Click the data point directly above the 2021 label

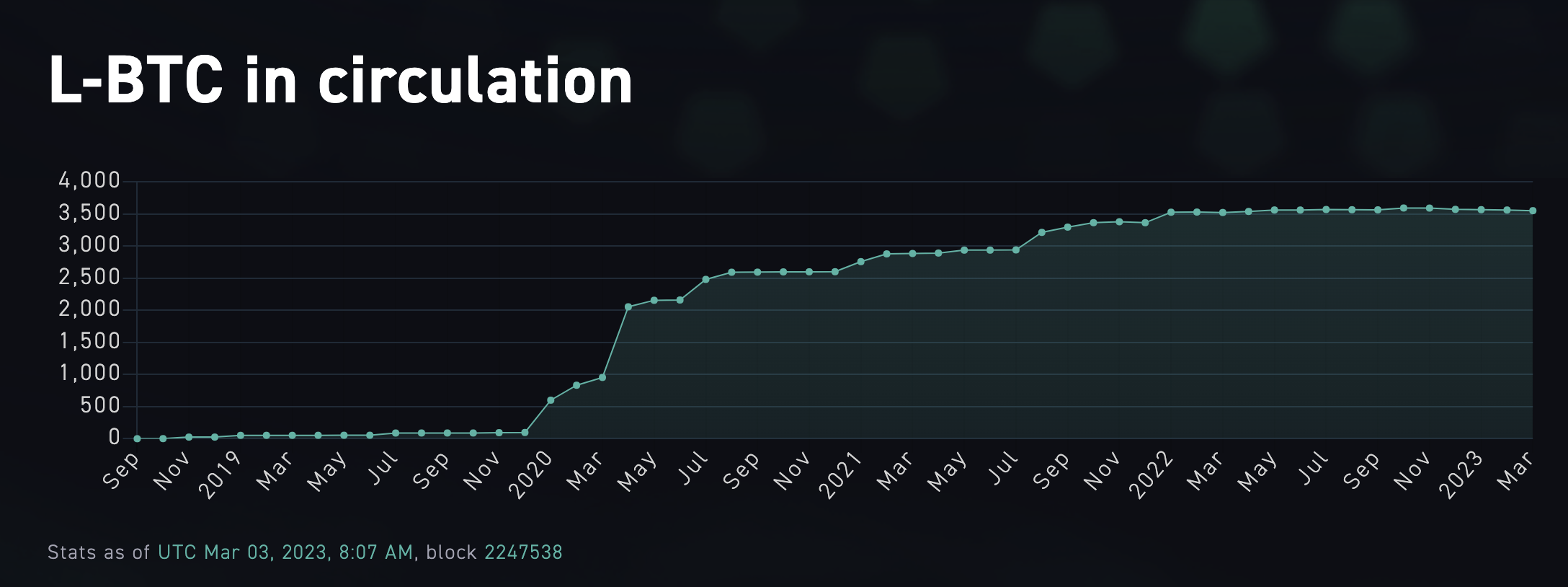(861, 262)
